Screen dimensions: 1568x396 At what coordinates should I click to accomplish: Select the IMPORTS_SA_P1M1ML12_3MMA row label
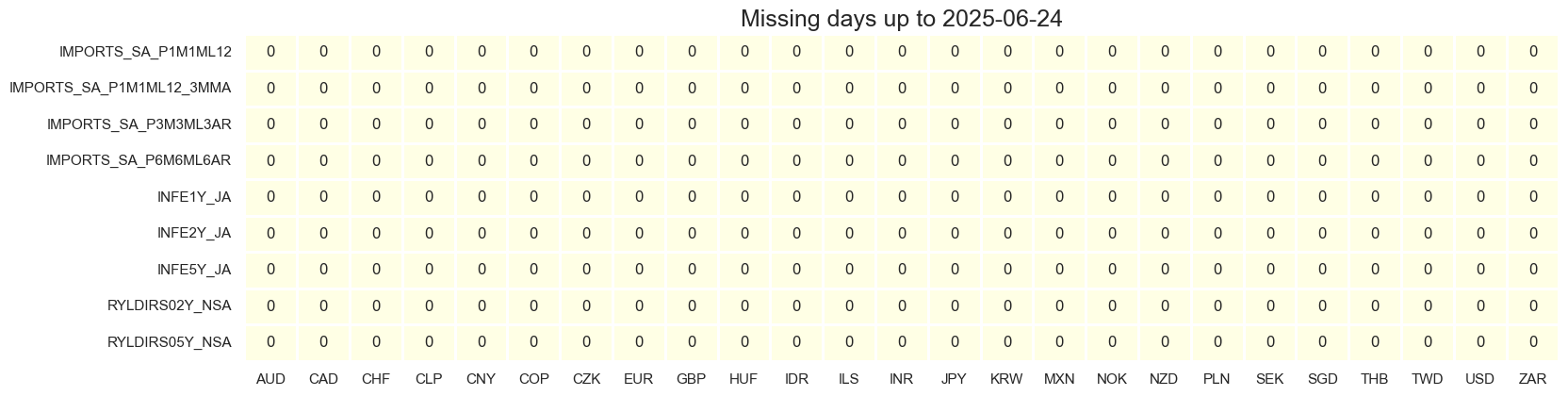point(120,88)
